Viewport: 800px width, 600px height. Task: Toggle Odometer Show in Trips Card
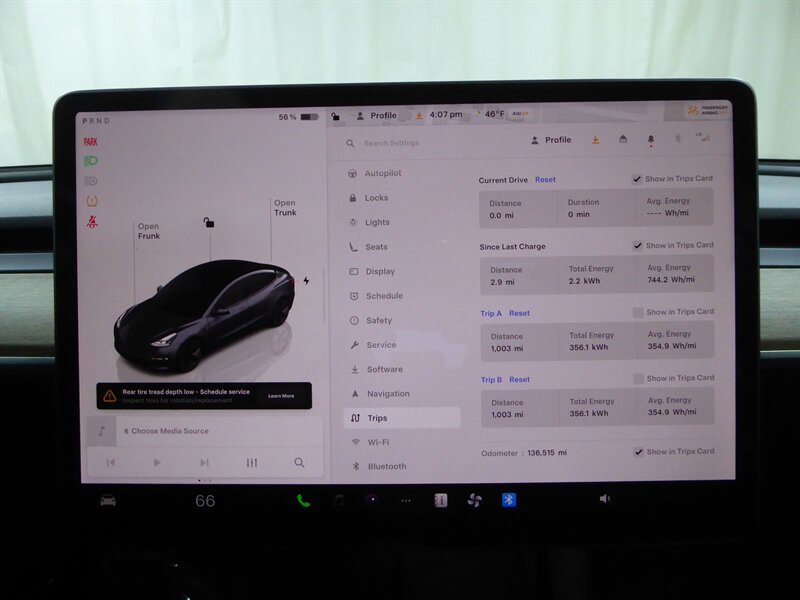638,452
